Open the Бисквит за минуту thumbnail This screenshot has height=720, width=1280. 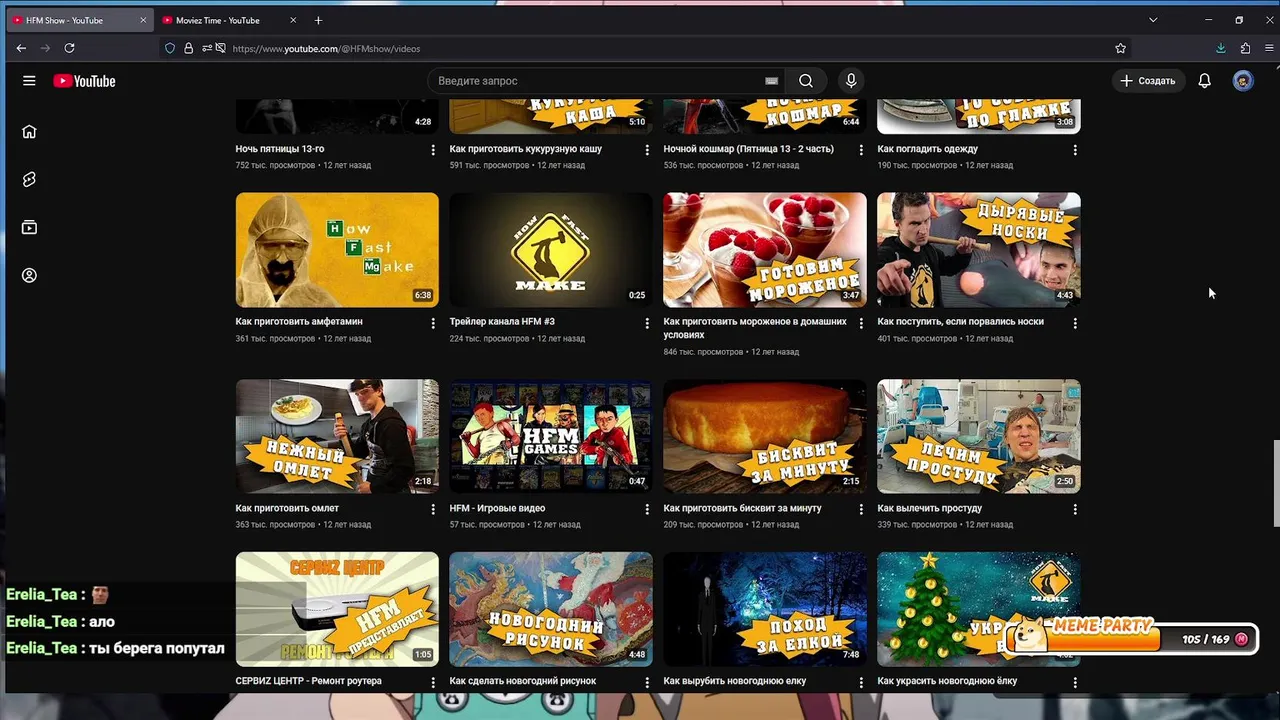(x=765, y=436)
